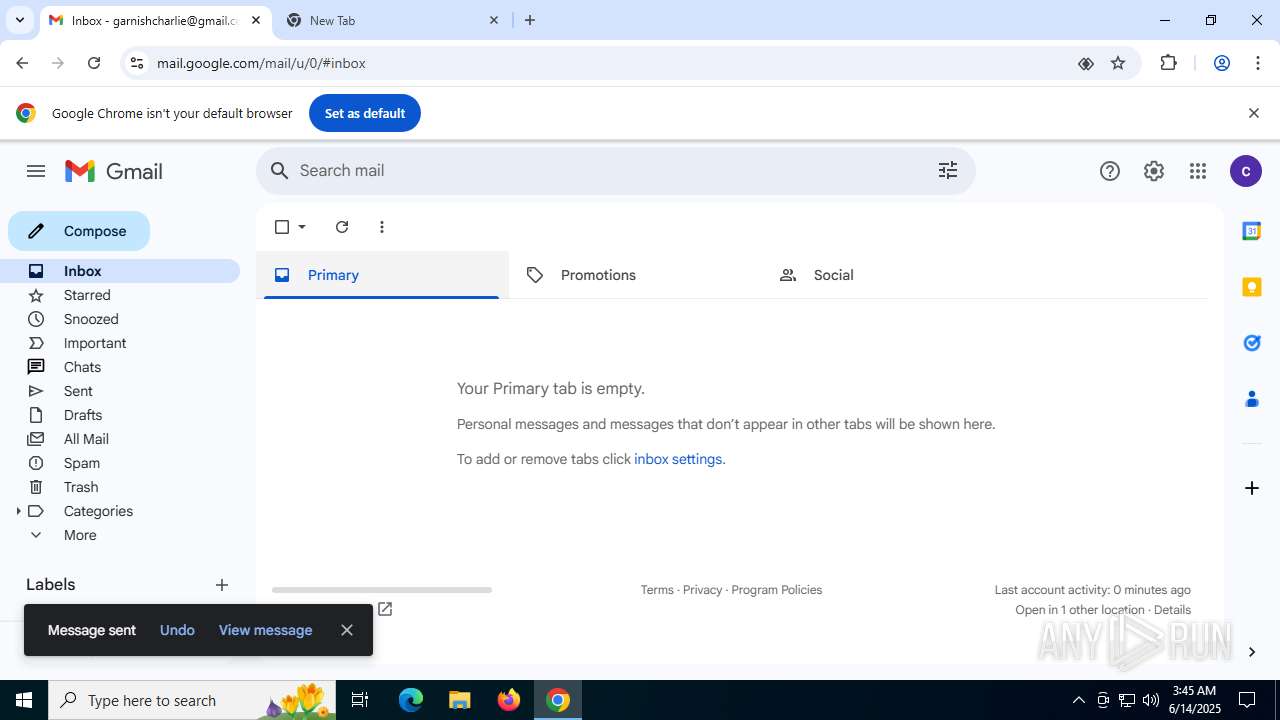The height and width of the screenshot is (720, 1280).
Task: Open Gmail Support help icon
Action: point(1110,171)
